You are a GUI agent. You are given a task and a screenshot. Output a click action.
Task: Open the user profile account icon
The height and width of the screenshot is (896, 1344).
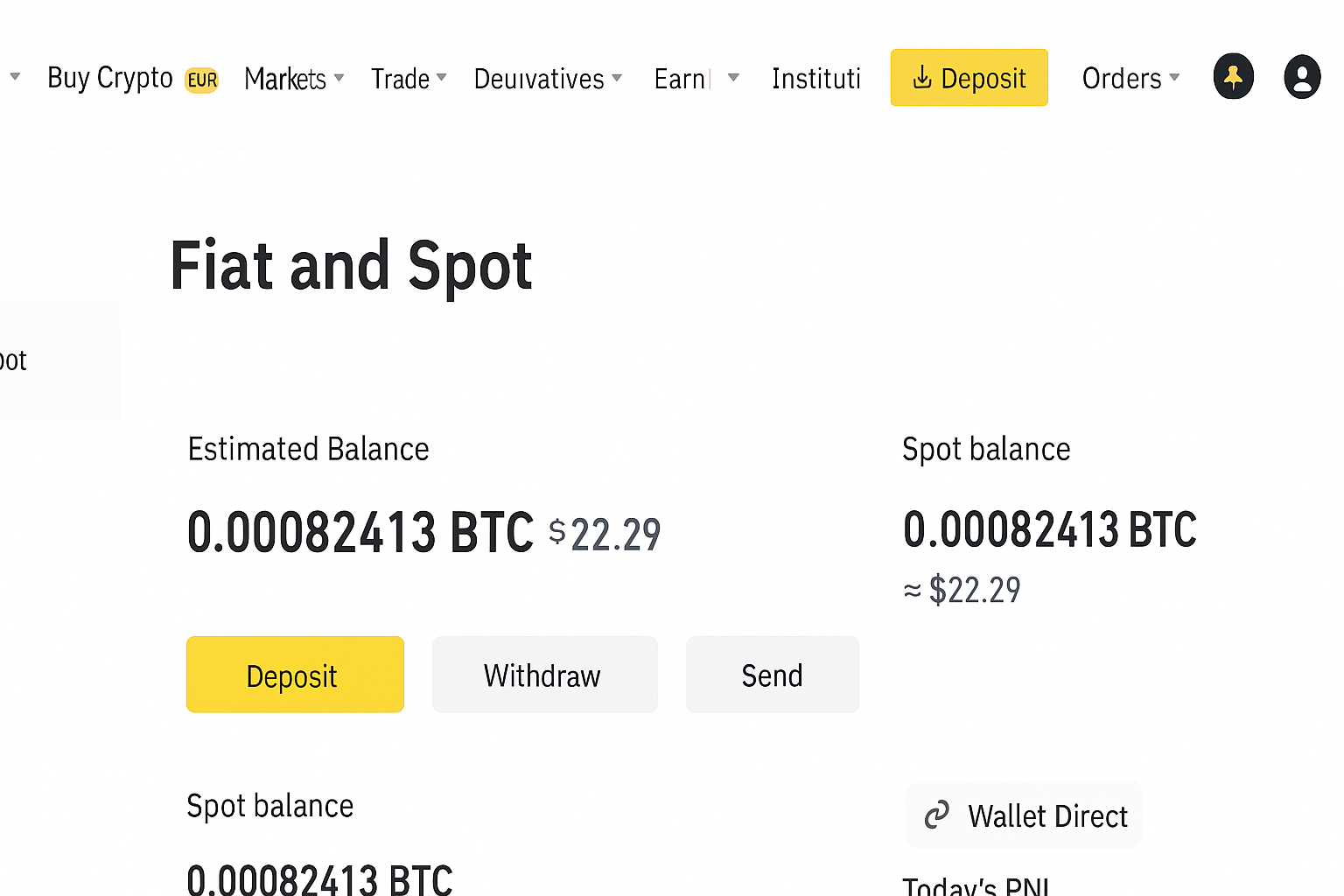tap(1302, 76)
